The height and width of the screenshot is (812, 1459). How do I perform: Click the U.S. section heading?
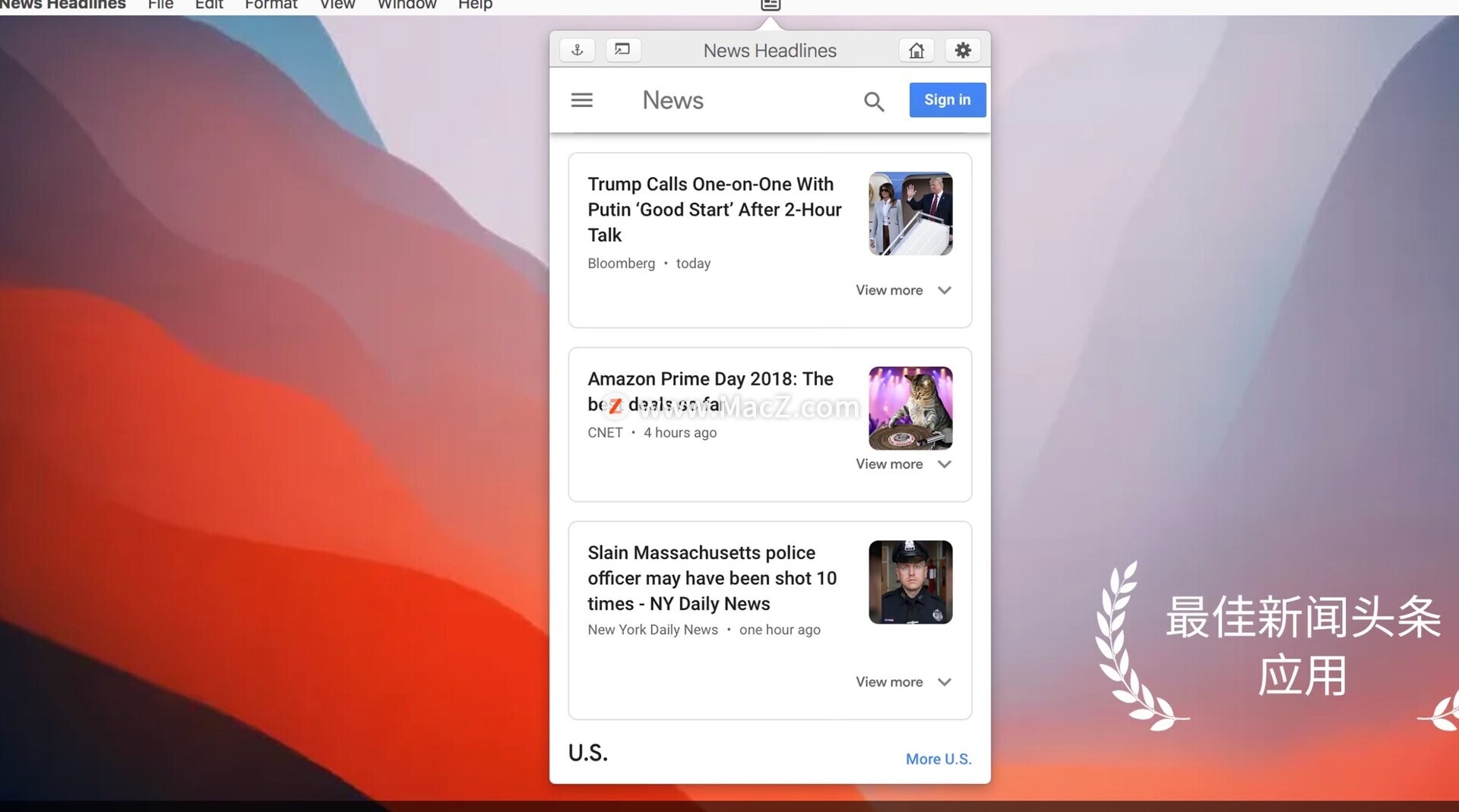pos(588,753)
